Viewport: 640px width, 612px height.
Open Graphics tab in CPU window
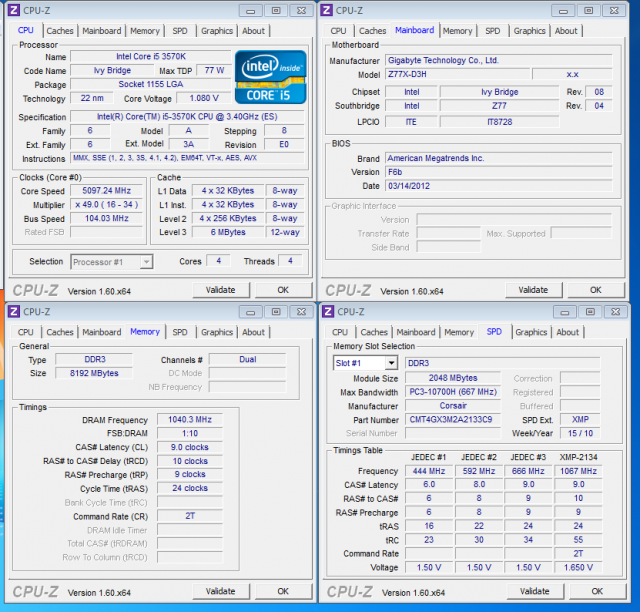[x=217, y=31]
